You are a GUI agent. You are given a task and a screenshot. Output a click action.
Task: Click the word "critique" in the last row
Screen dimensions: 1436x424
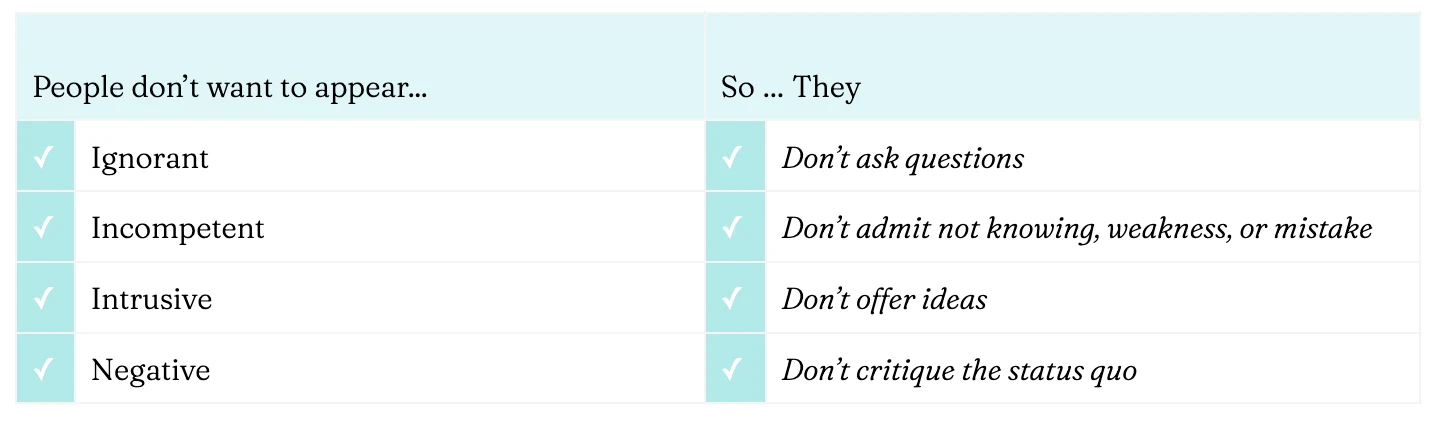click(911, 370)
